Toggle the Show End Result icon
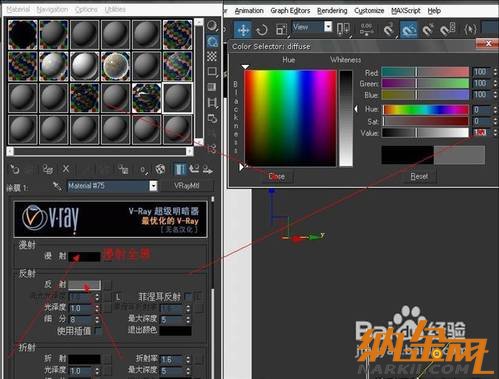Viewport: 499px width, 379px height. [180, 169]
